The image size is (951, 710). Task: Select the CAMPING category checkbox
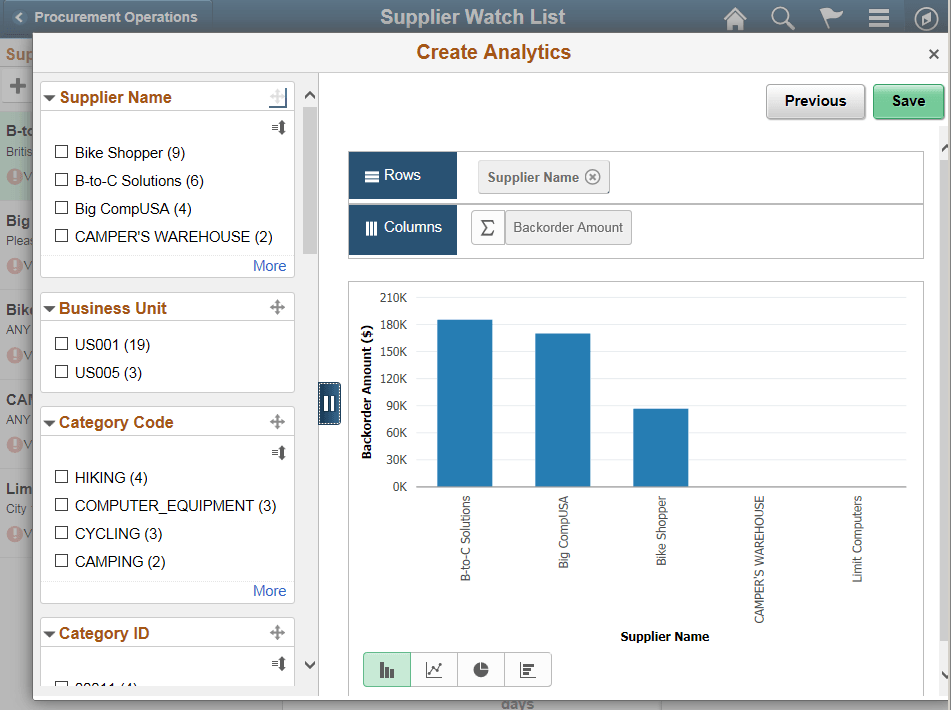pyautogui.click(x=62, y=561)
